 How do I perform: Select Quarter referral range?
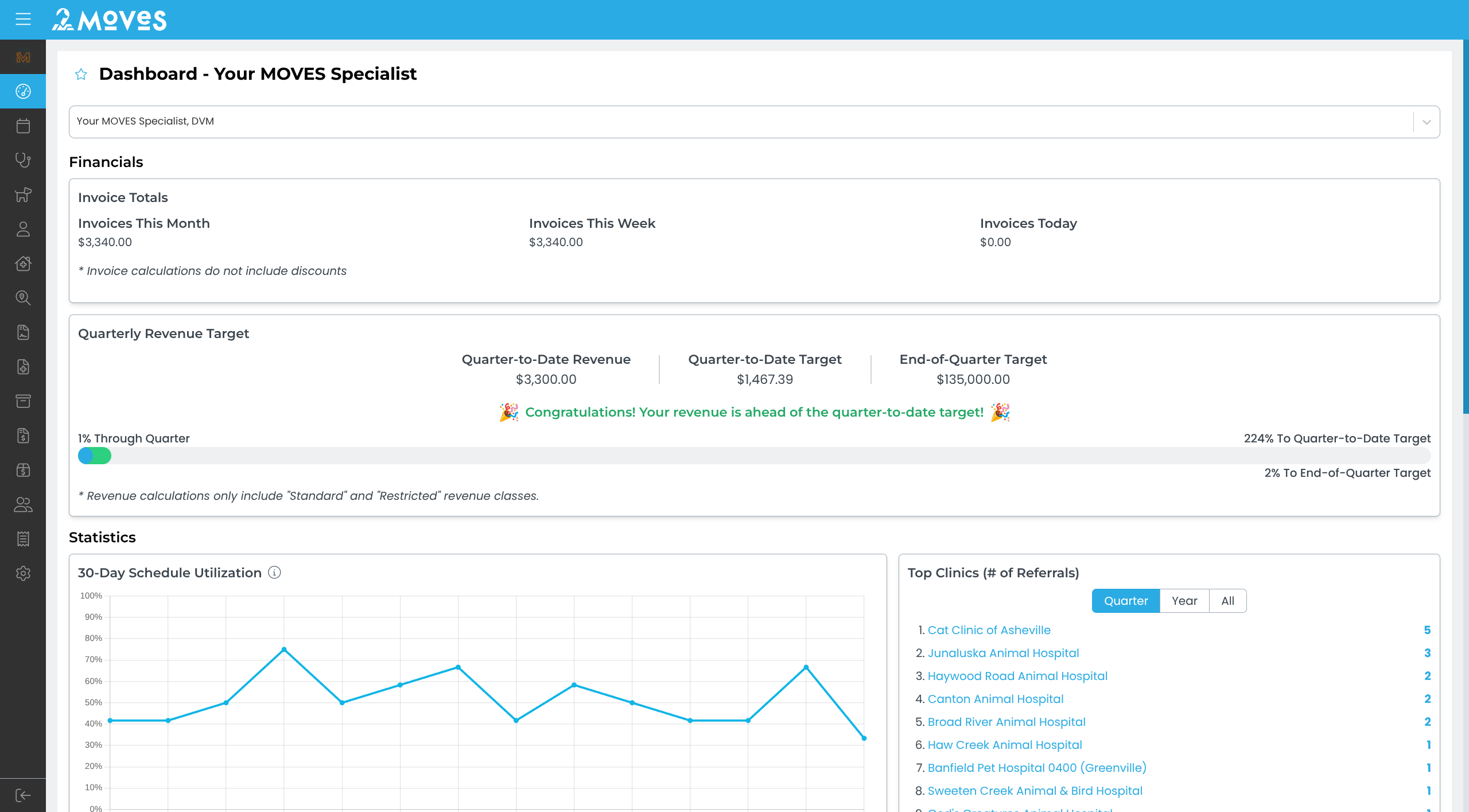click(1125, 601)
